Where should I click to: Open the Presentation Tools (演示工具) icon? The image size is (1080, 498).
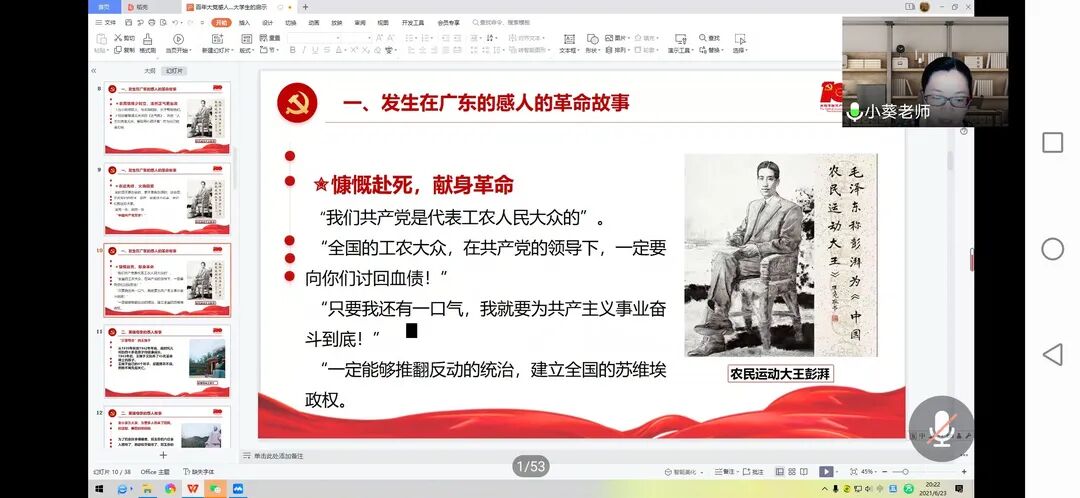681,39
